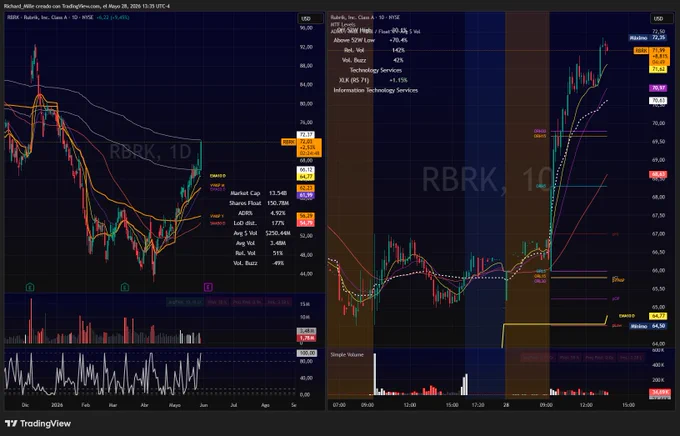The width and height of the screenshot is (680, 436).
Task: Click the Rel. Vol 51% cell
Action: 278,253
